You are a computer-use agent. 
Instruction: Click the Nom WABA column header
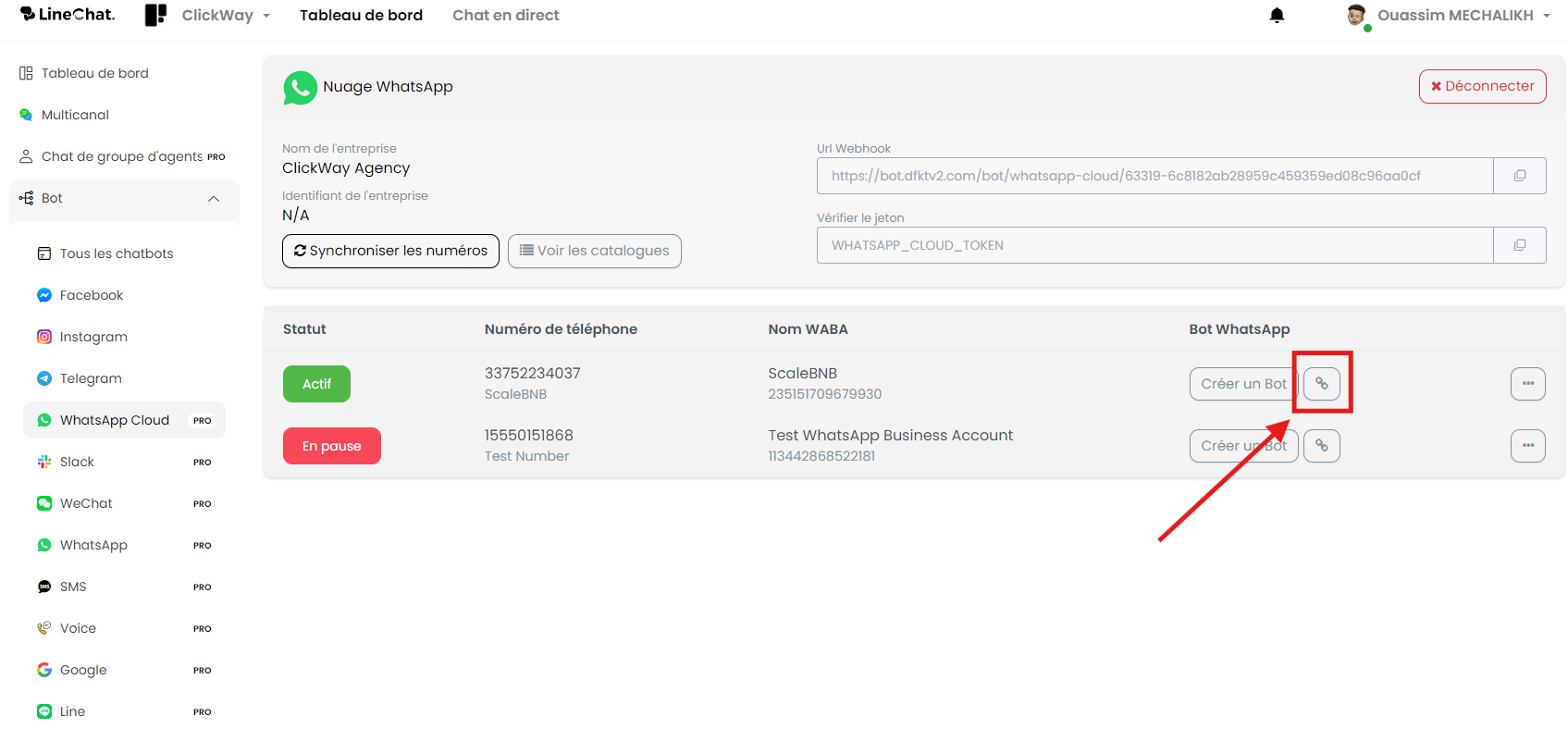(808, 329)
